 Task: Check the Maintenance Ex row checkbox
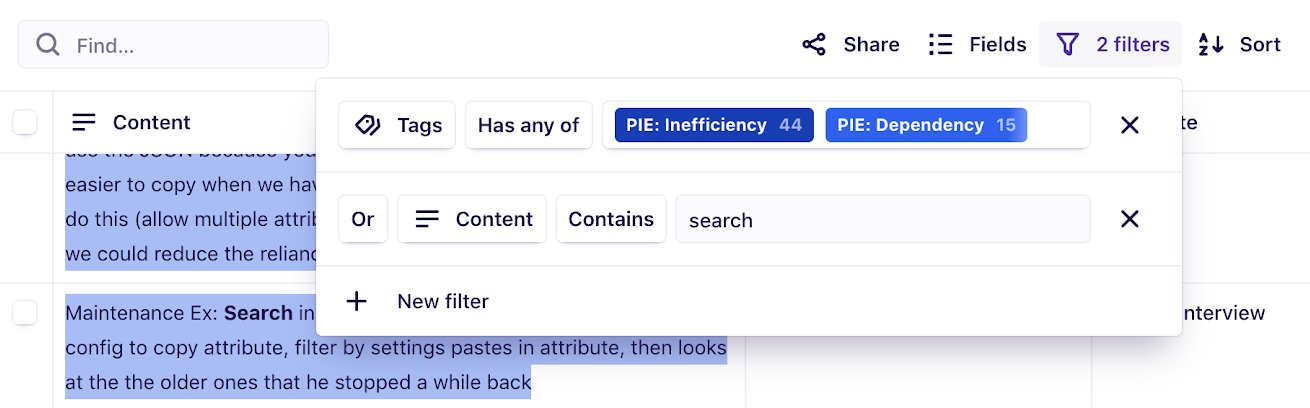25,313
